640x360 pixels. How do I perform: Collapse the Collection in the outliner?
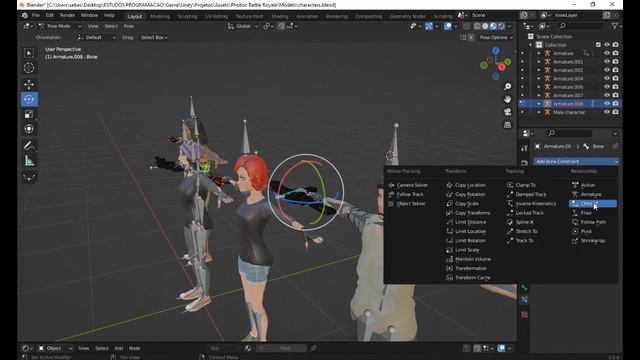[x=531, y=45]
